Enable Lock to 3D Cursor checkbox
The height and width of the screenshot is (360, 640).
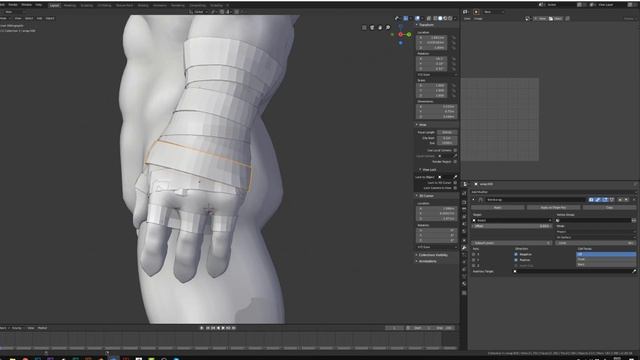[x=455, y=182]
